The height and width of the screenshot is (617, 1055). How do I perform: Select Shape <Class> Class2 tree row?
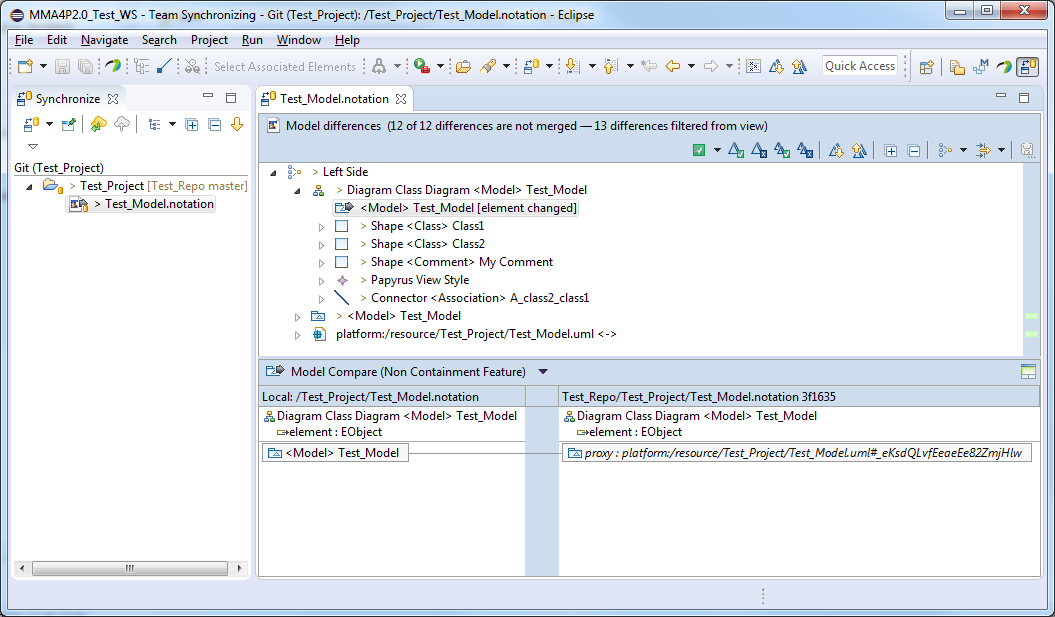click(427, 244)
